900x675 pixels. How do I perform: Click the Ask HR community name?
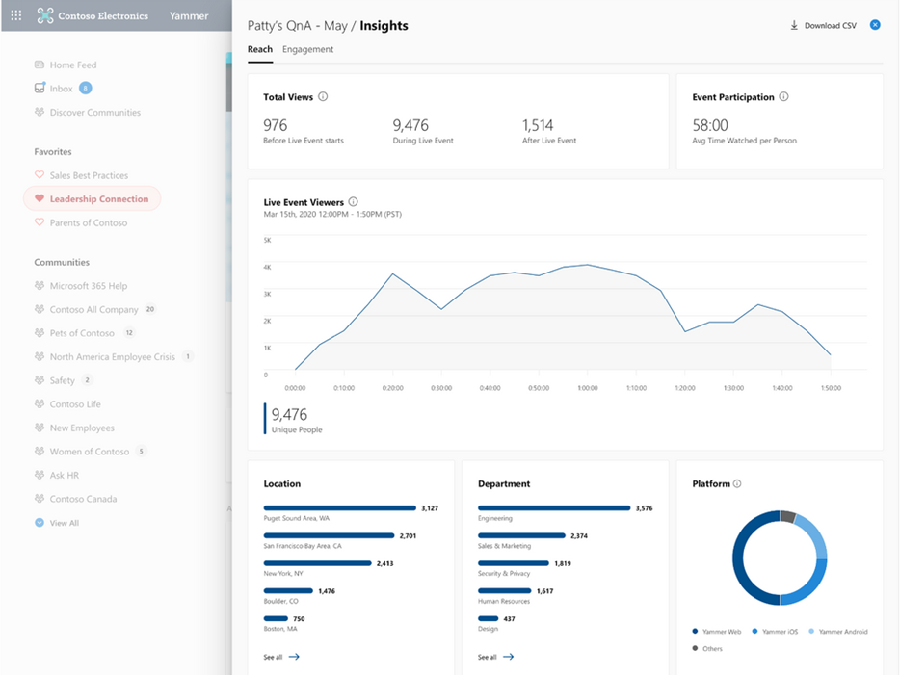[64, 475]
